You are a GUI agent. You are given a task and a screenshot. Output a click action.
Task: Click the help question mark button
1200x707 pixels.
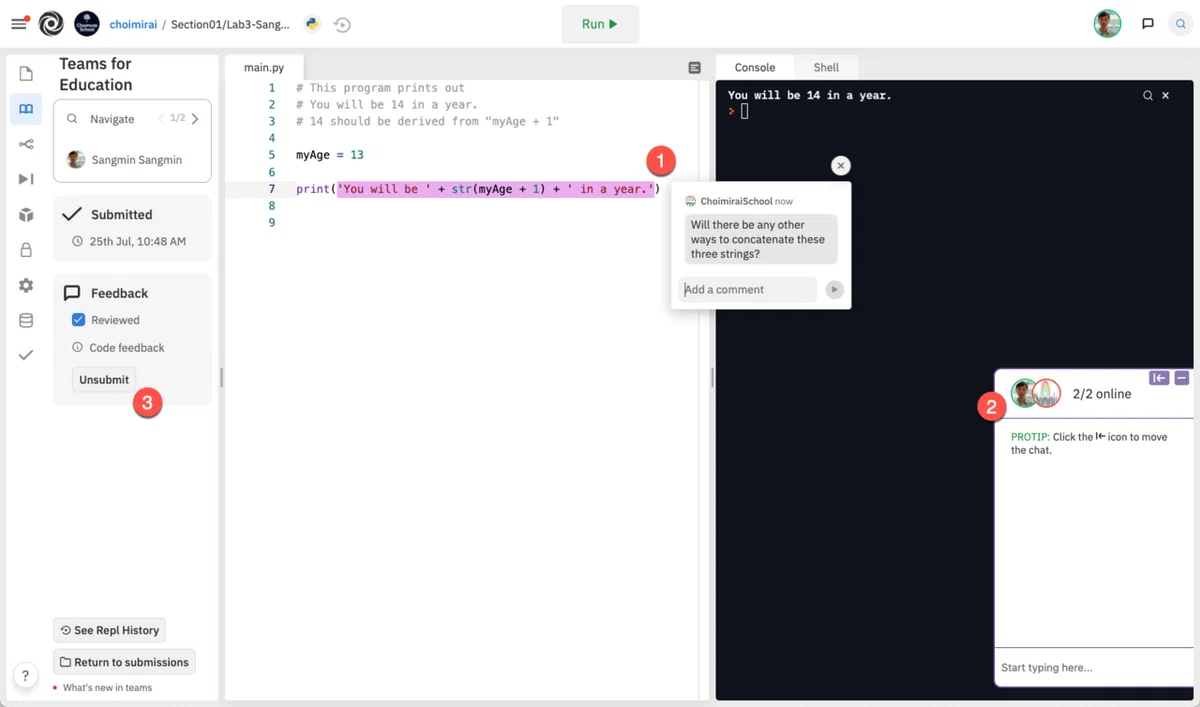[25, 675]
